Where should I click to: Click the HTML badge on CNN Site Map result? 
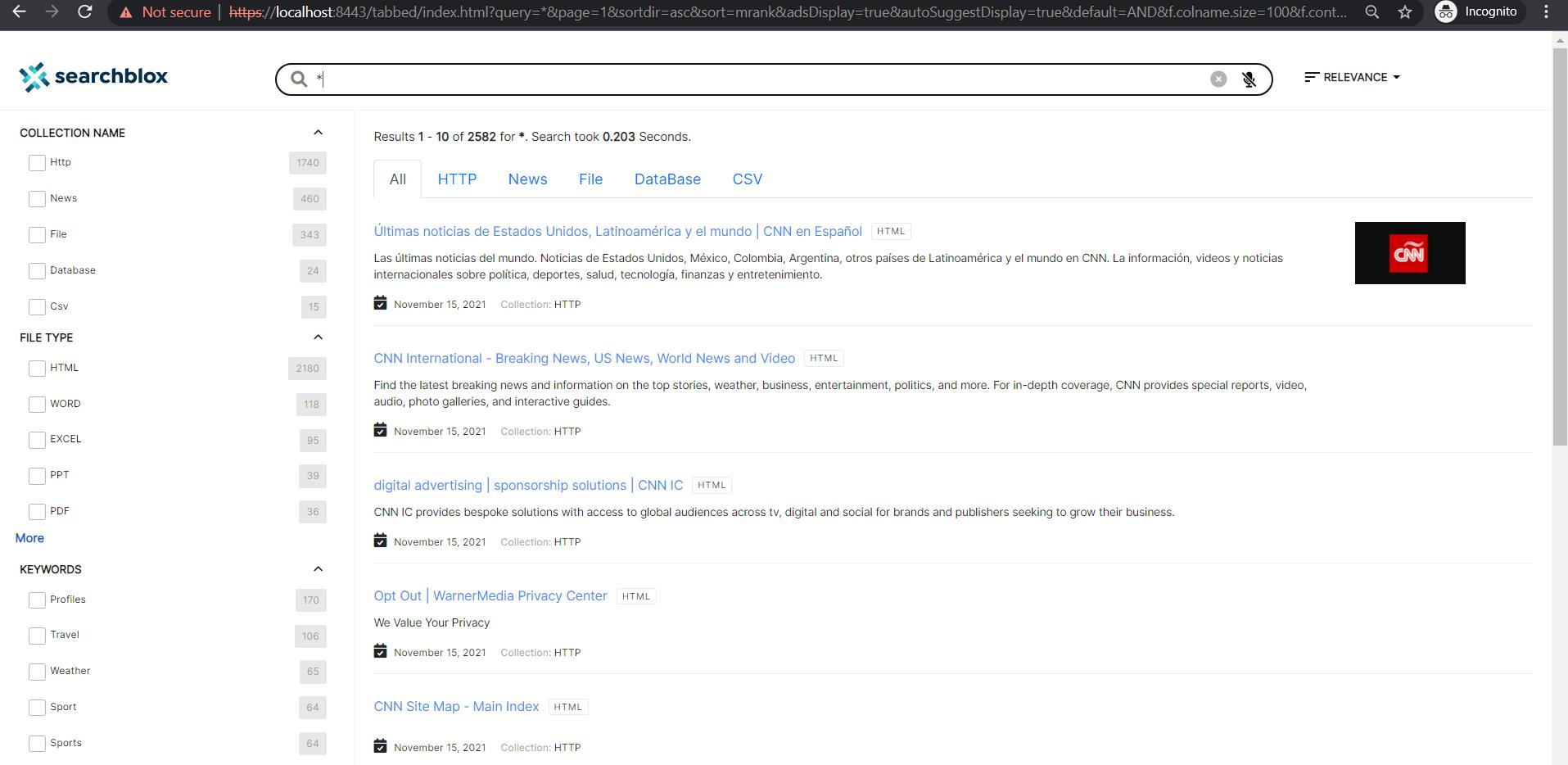click(568, 707)
